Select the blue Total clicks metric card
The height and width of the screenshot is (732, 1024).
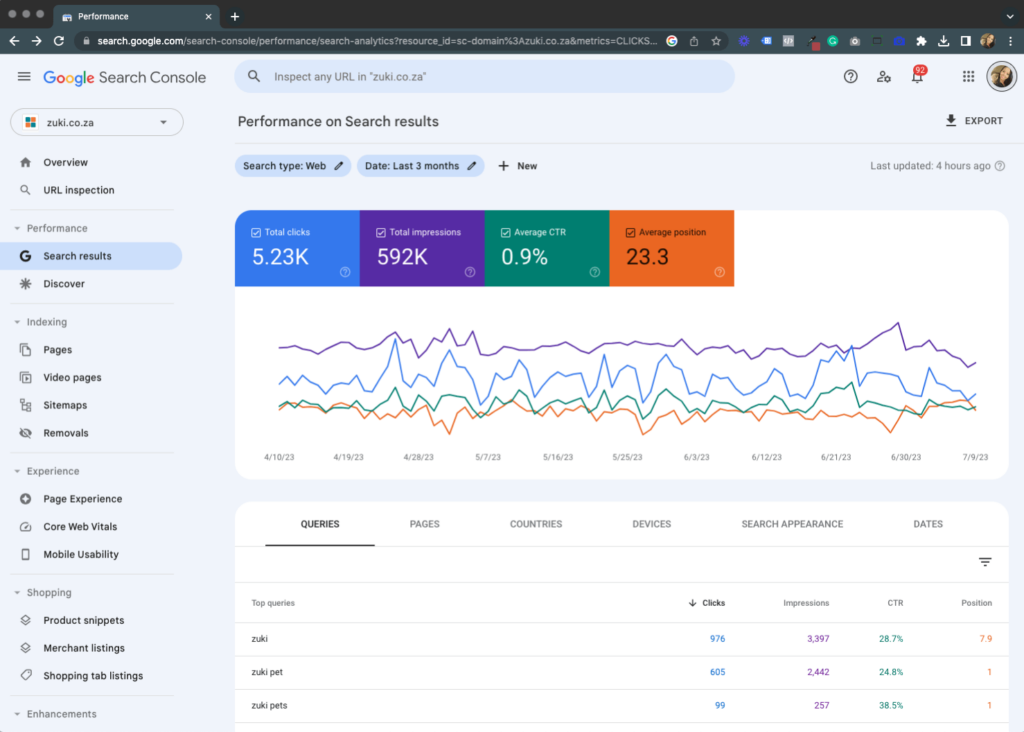[x=297, y=248]
